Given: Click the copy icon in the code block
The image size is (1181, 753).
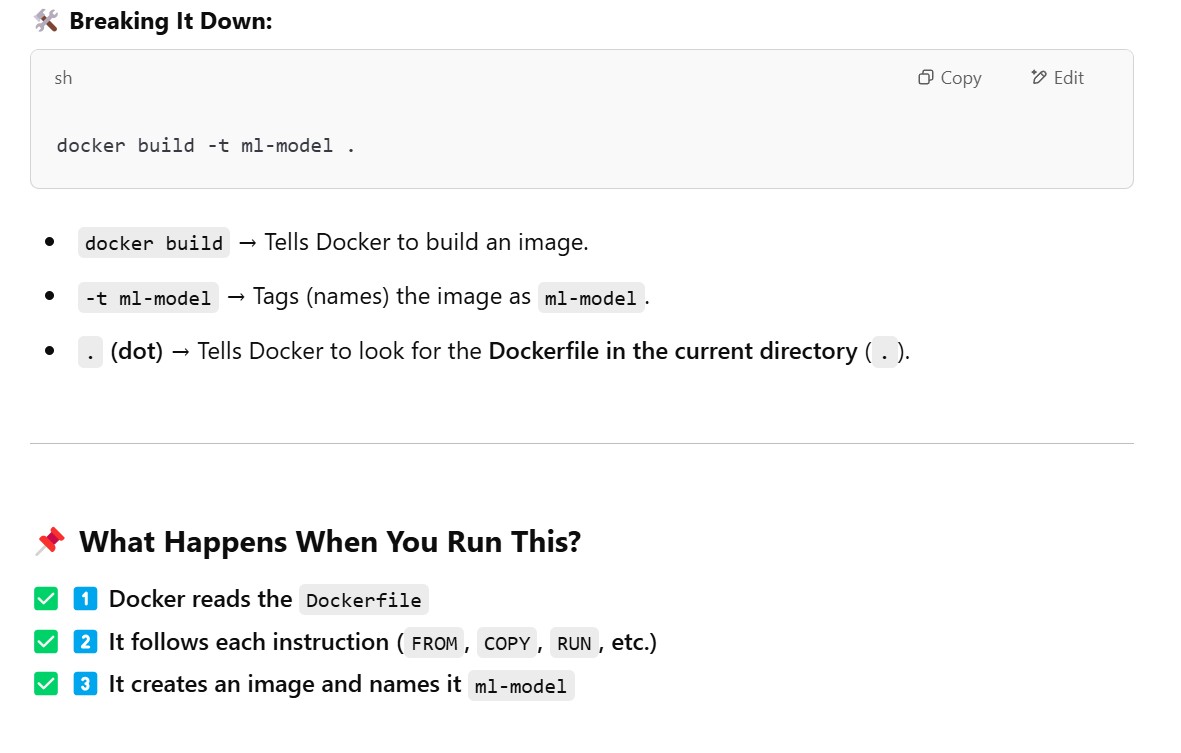Looking at the screenshot, I should click(925, 78).
